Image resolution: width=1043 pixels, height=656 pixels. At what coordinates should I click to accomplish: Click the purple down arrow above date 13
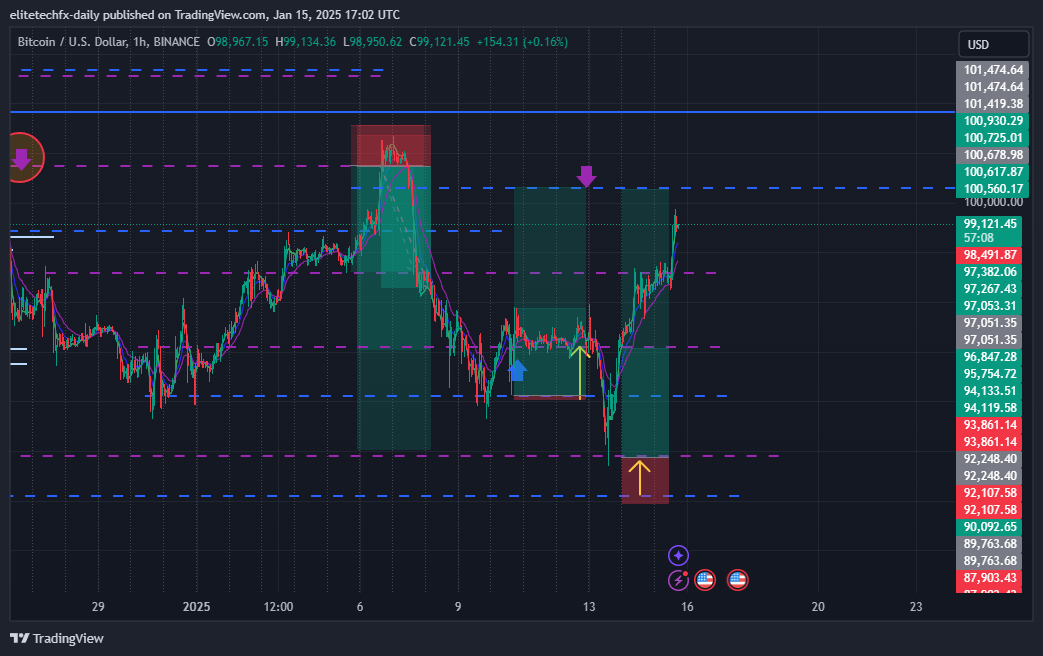click(x=586, y=176)
